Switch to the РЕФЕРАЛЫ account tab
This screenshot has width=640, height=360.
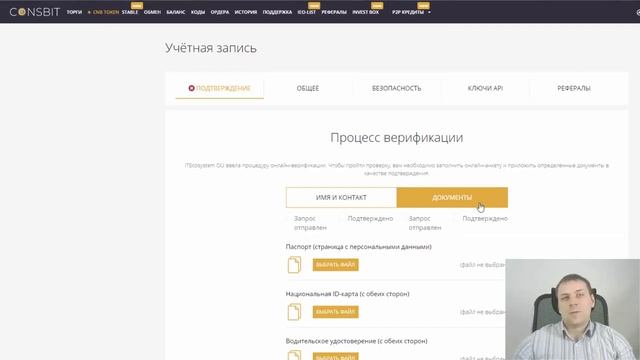click(573, 88)
